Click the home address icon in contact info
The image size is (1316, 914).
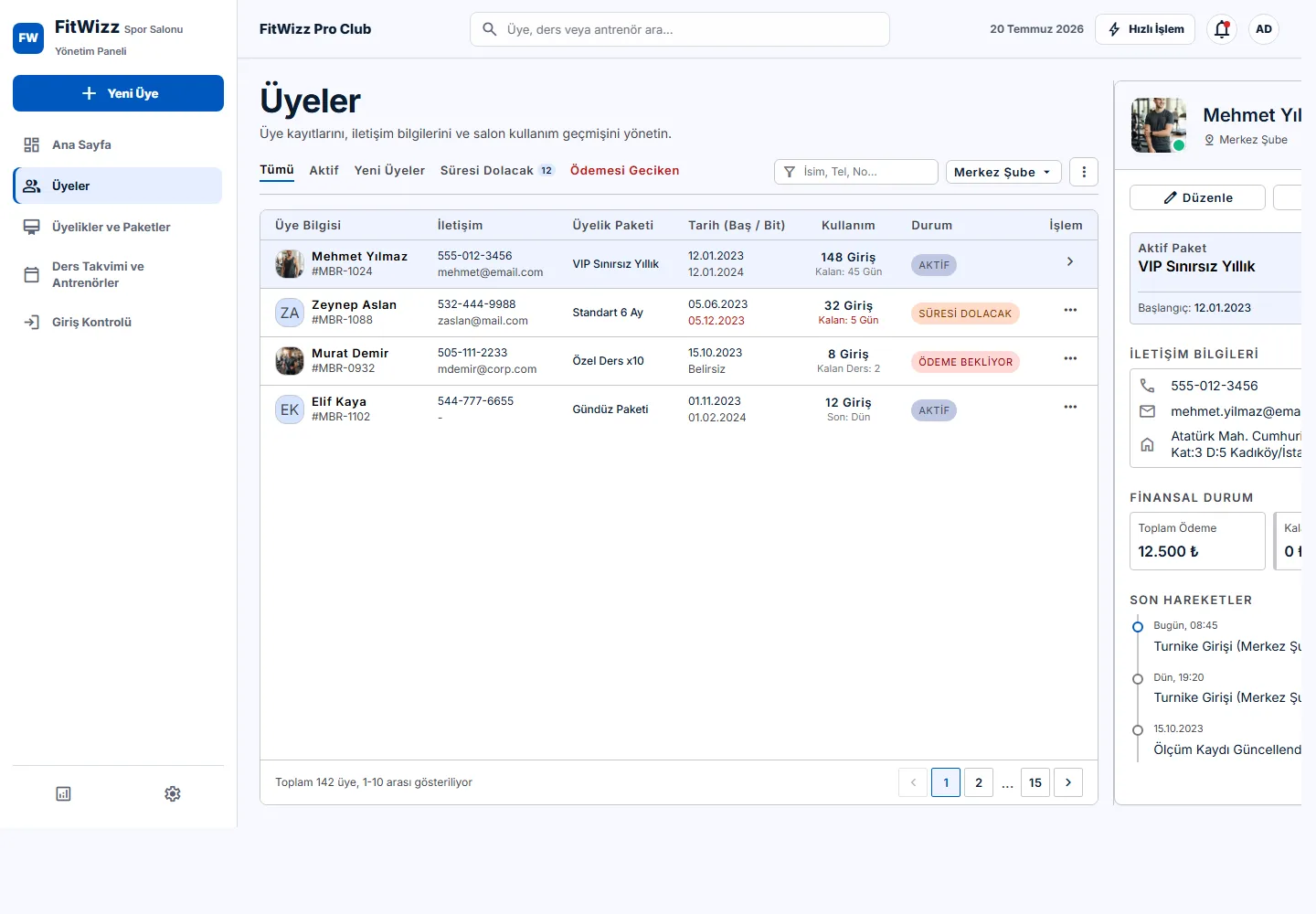(x=1147, y=444)
